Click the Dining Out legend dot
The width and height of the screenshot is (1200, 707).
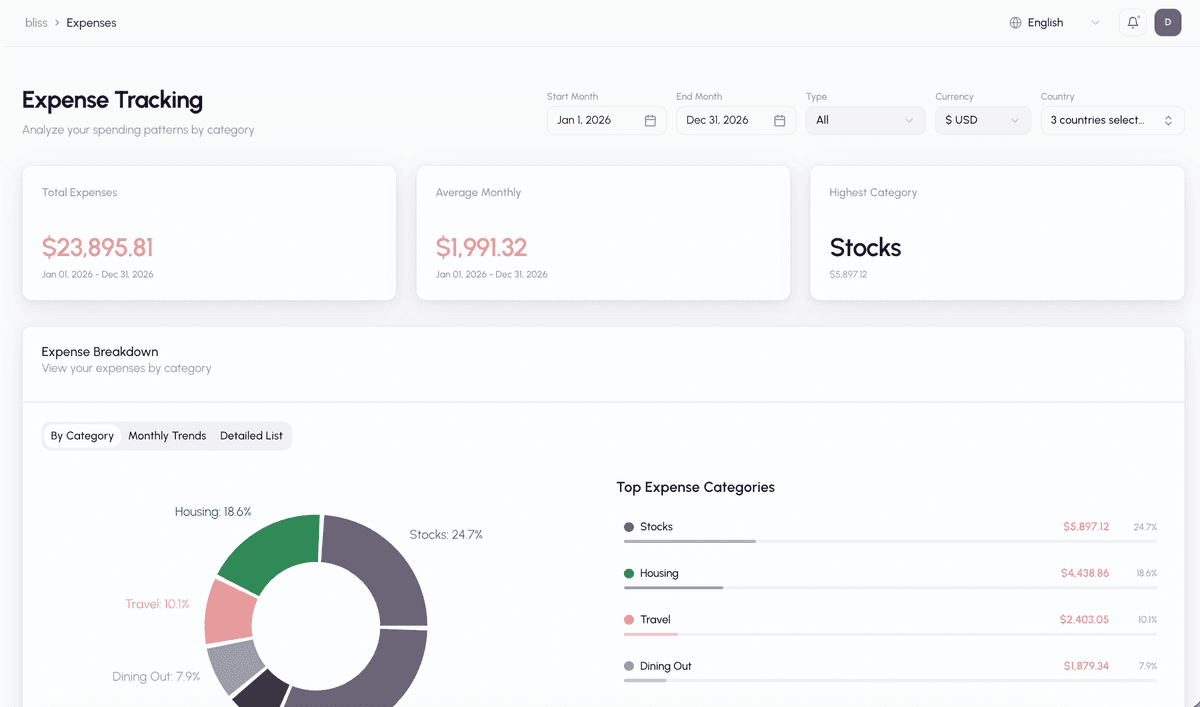(630, 665)
